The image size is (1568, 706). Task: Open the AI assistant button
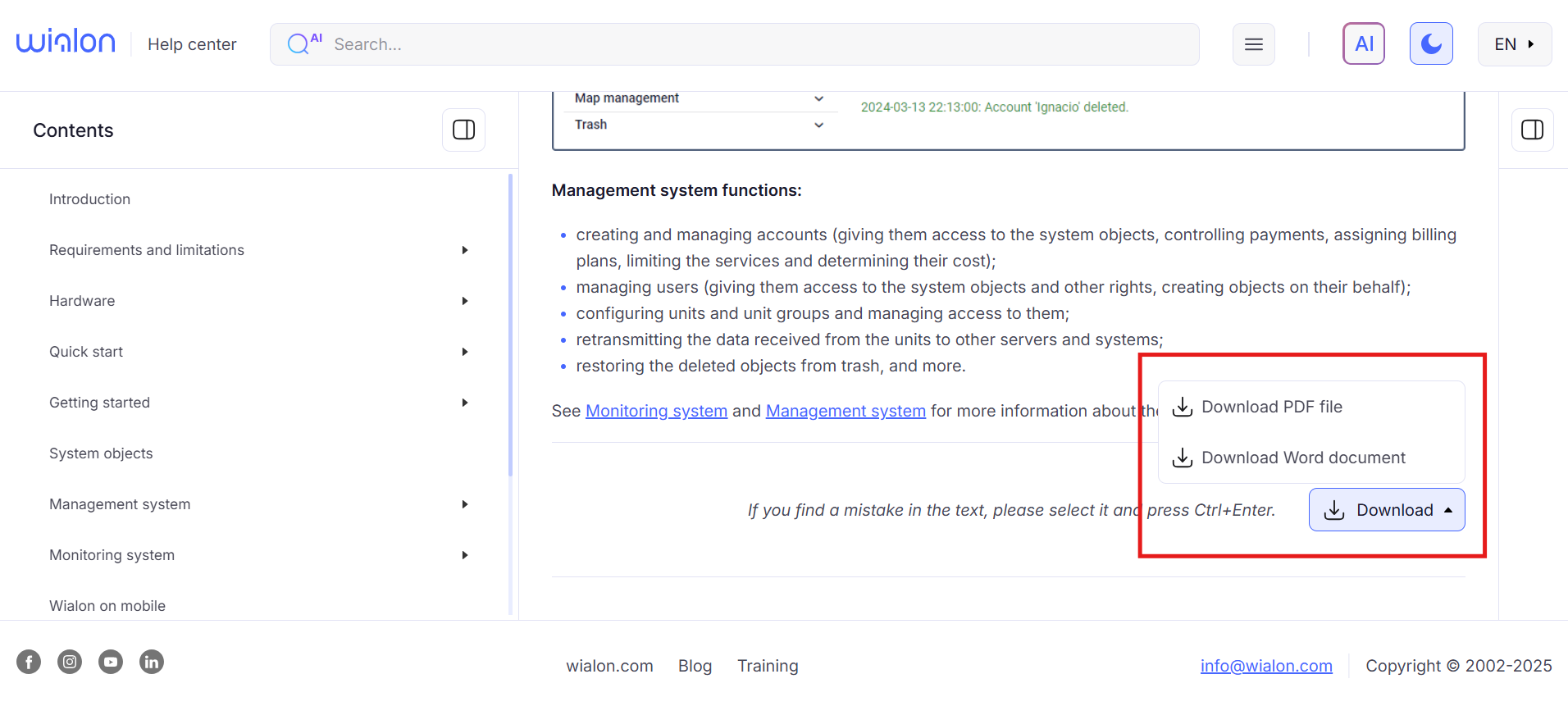(1363, 44)
